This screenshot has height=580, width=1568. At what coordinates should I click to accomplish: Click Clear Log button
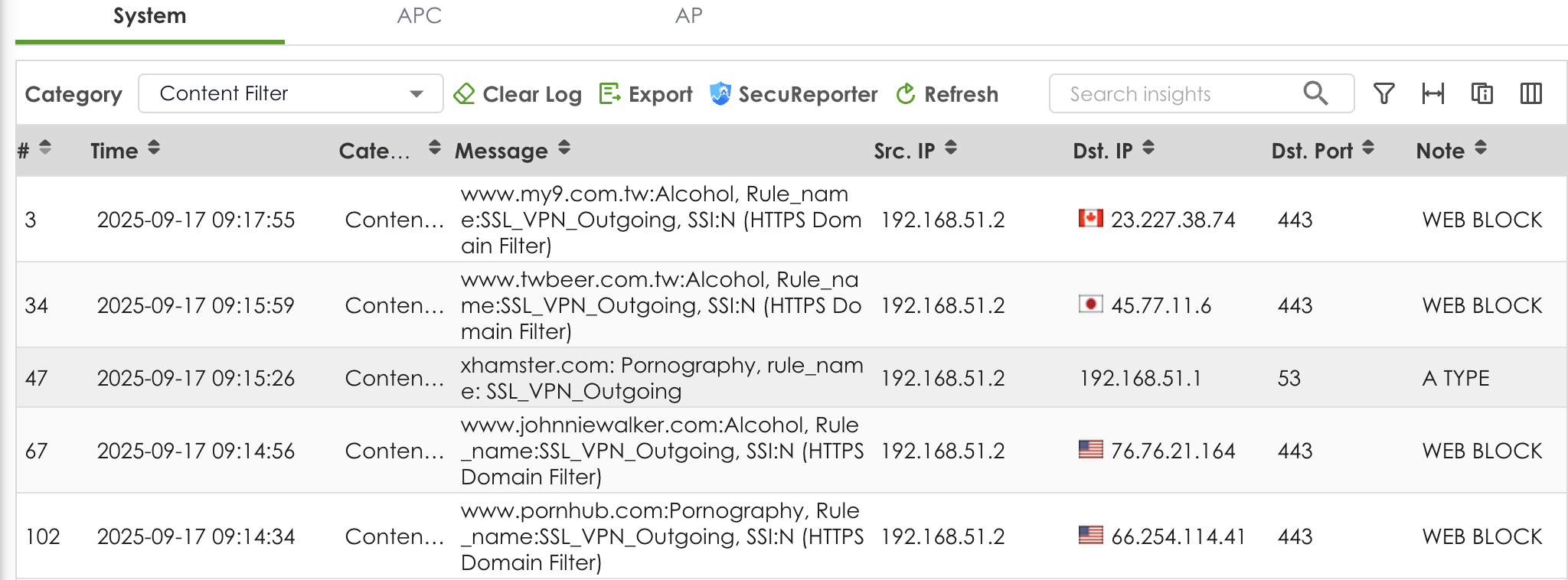(x=518, y=94)
